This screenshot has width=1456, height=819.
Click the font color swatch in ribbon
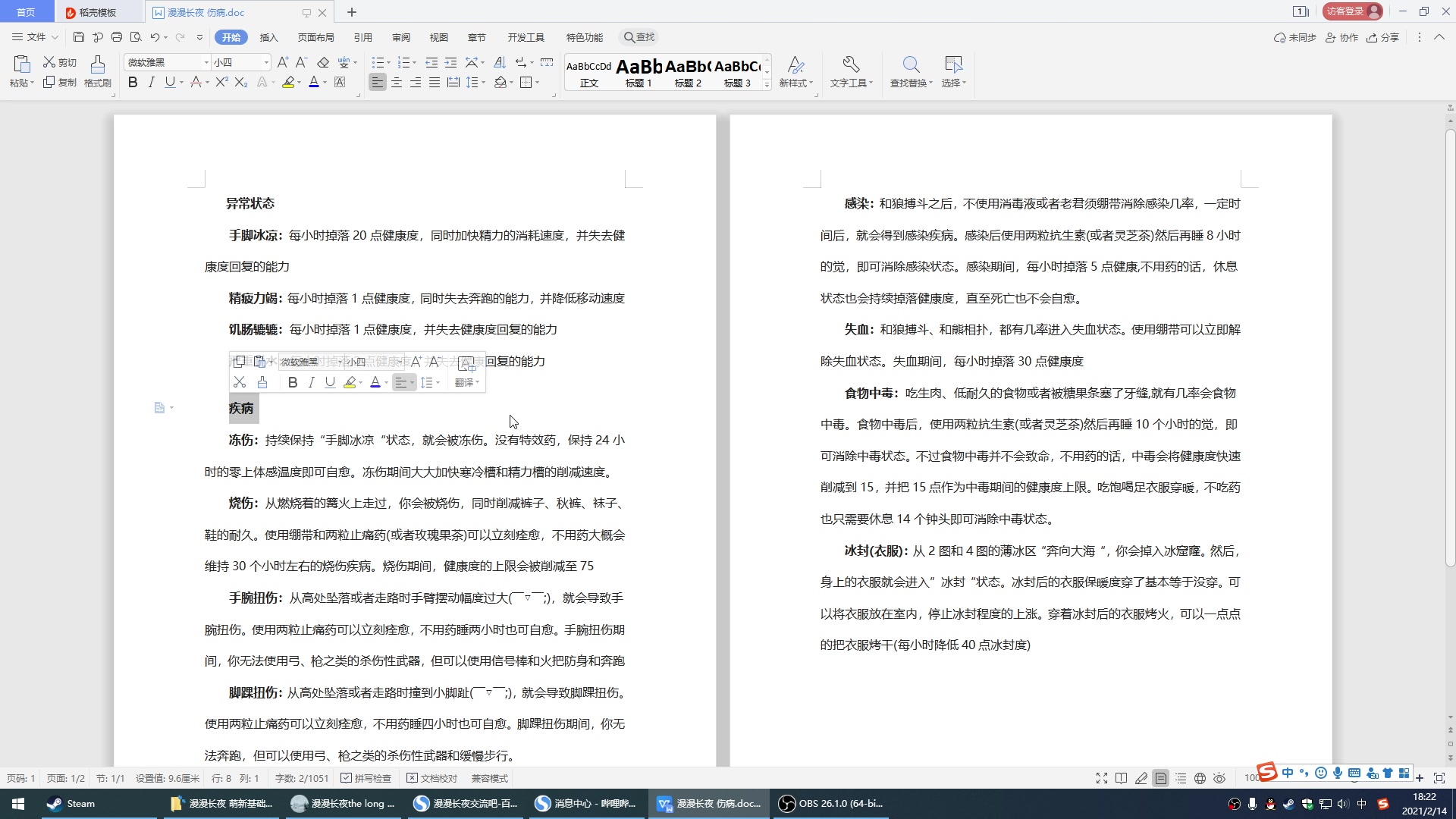314,83
